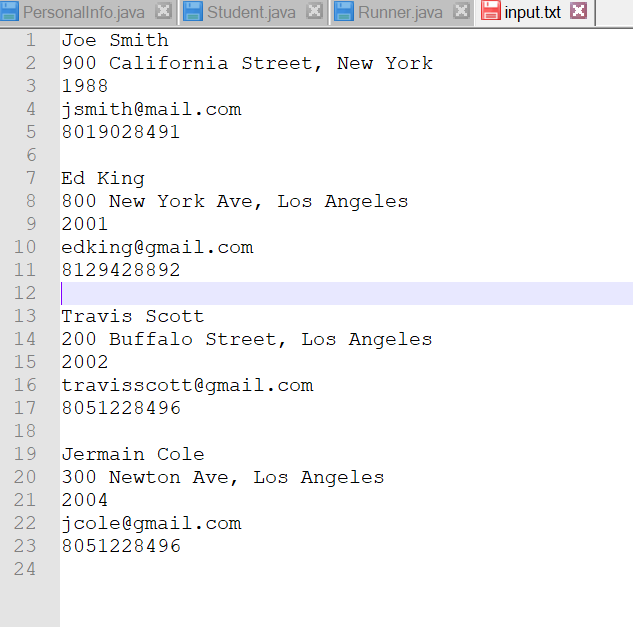Click the name 'Travis Scott'
This screenshot has width=633, height=627.
[133, 317]
